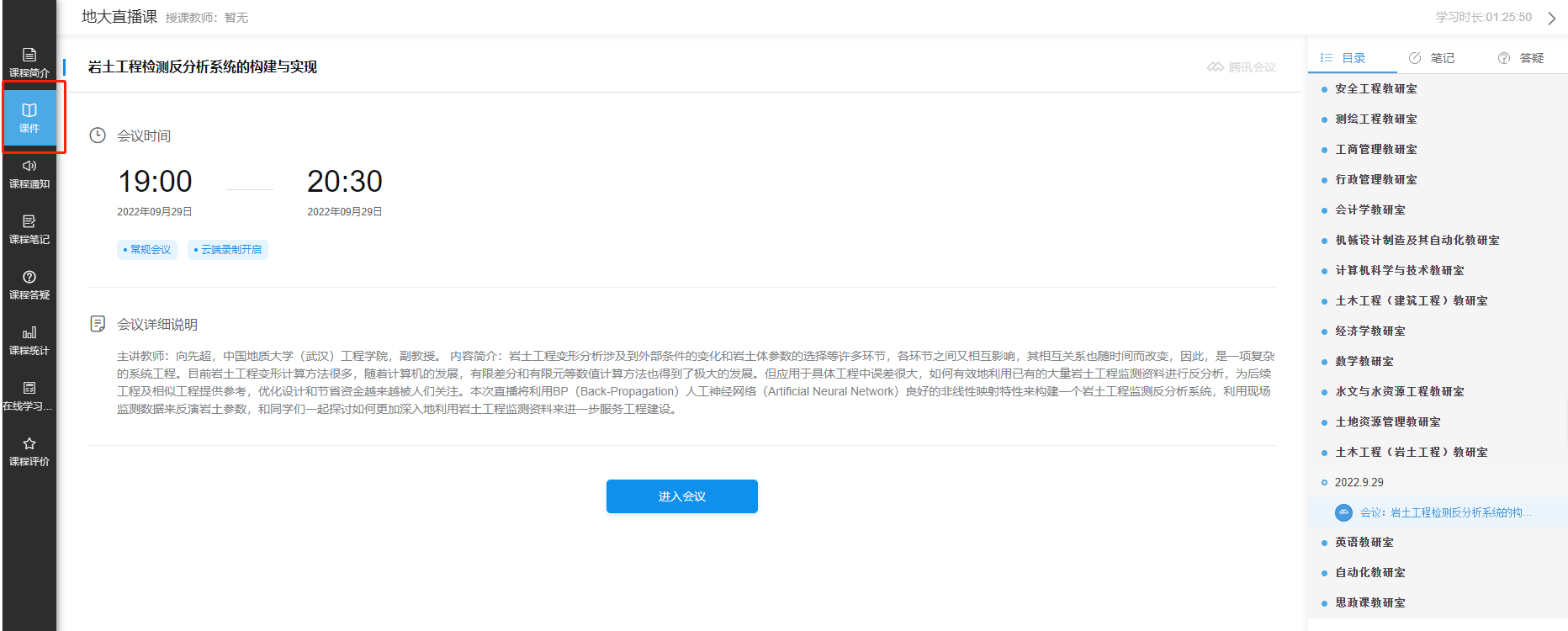The height and width of the screenshot is (631, 1568).
Task: Switch to the 笔记 tab
Action: pyautogui.click(x=1432, y=58)
